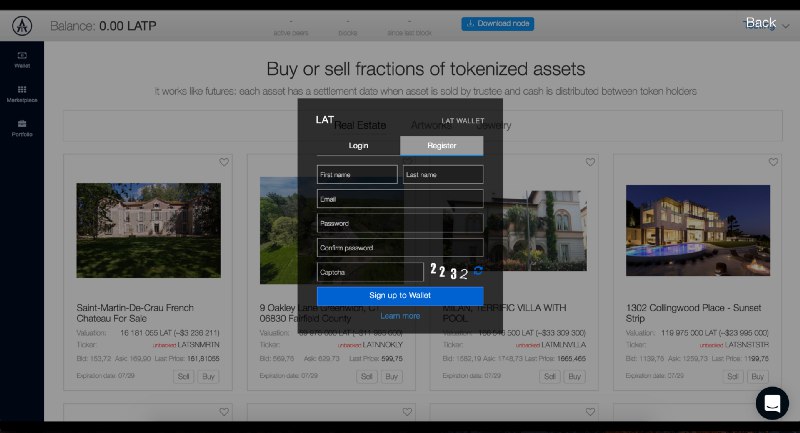Click Back at top right

pos(761,23)
